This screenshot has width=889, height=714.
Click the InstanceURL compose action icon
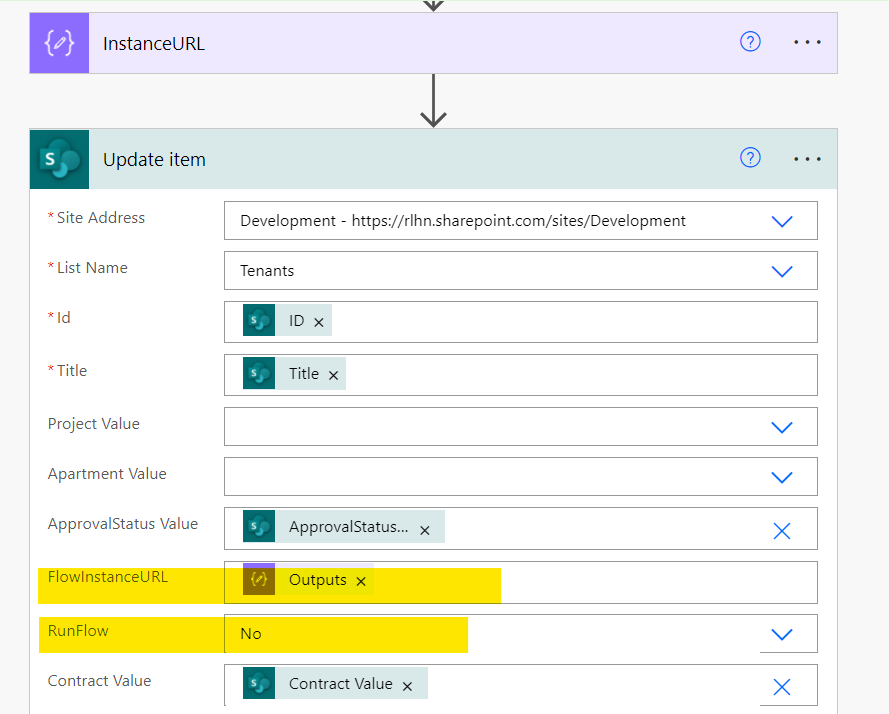pos(59,43)
